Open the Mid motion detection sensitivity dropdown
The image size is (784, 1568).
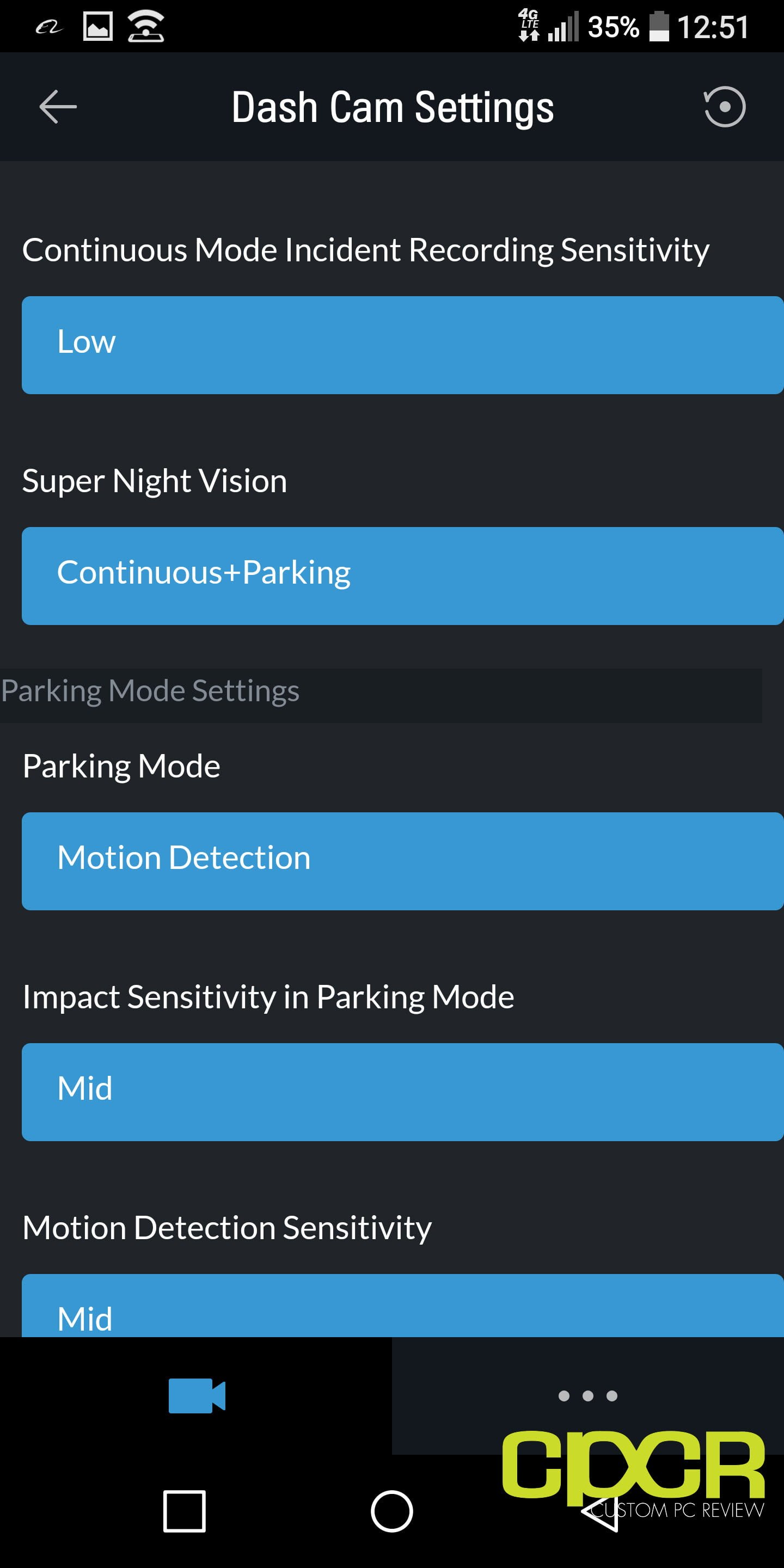pos(402,1306)
